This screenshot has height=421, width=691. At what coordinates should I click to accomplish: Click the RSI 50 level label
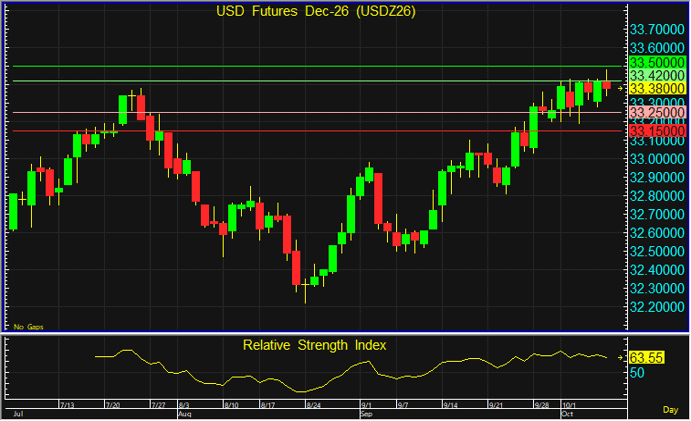[637, 373]
